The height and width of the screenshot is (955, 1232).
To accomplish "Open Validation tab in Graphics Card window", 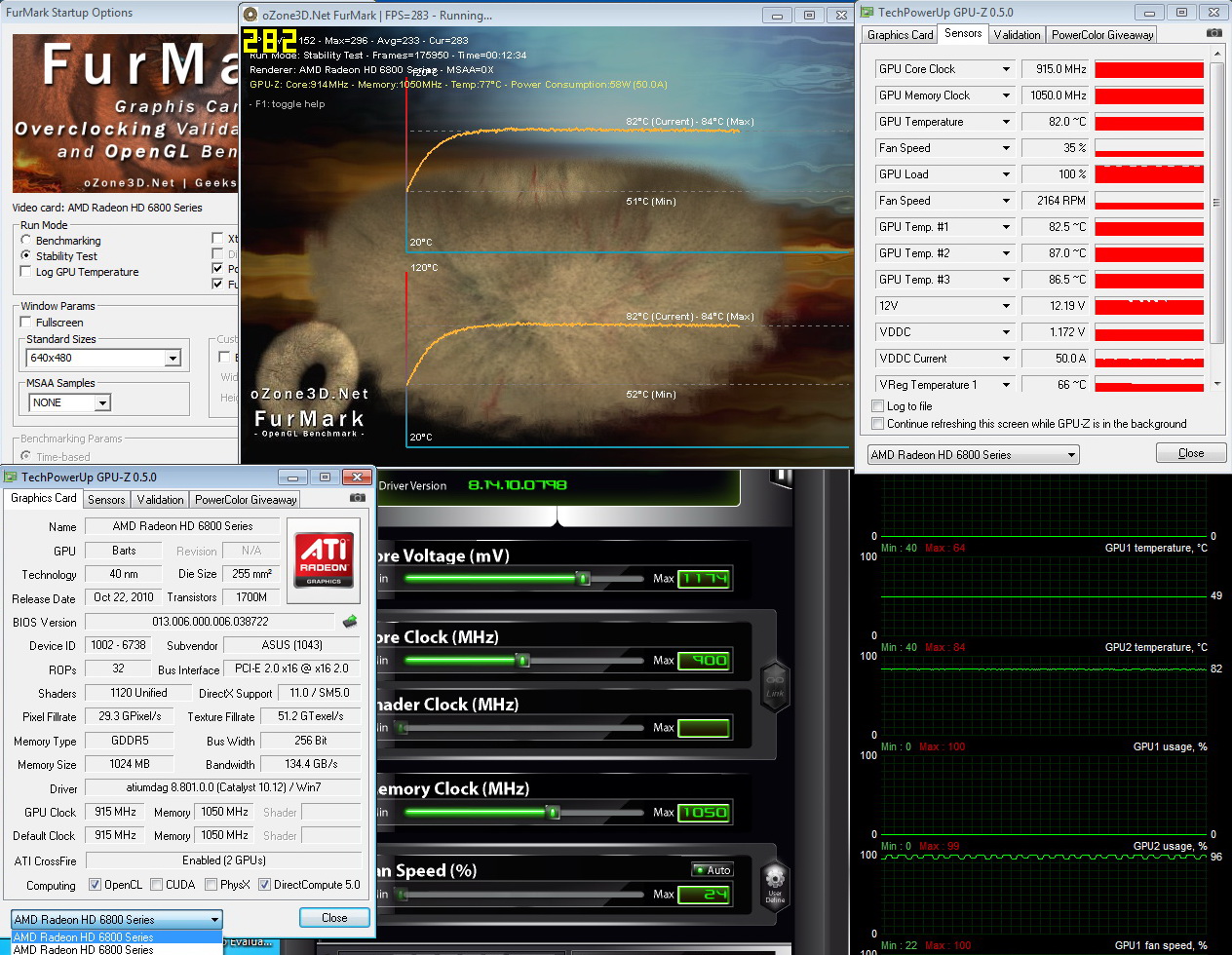I will tap(160, 500).
